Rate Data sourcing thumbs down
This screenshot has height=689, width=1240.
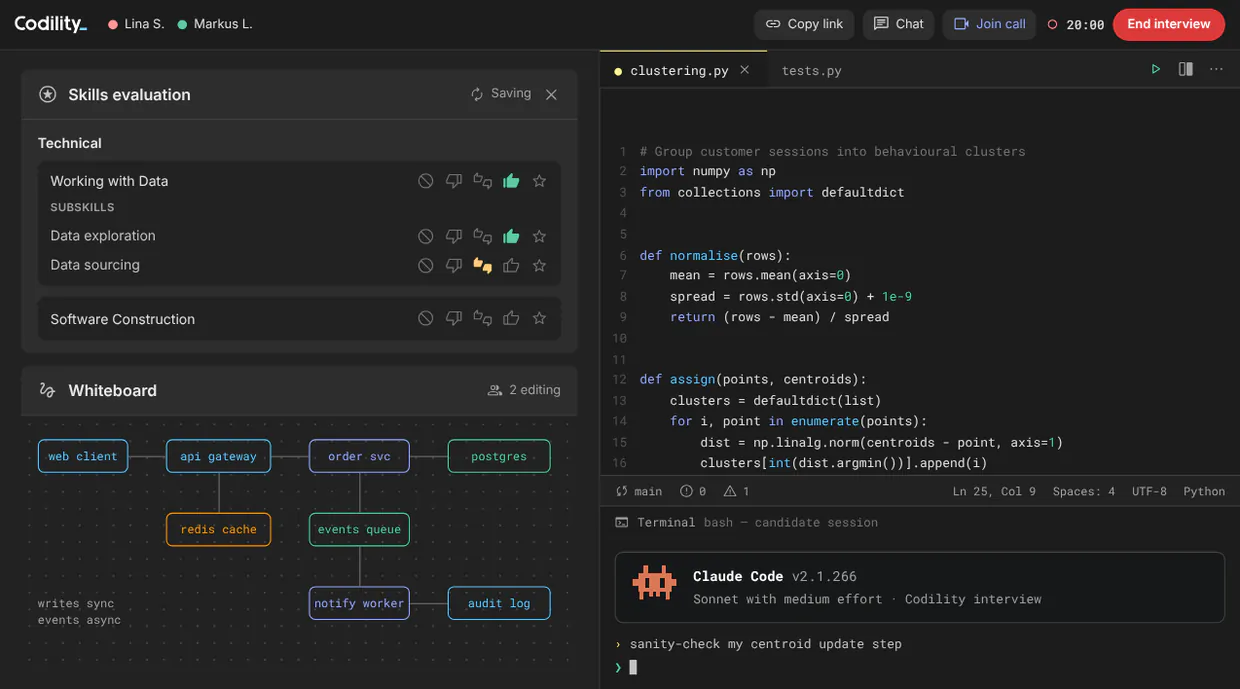(454, 265)
